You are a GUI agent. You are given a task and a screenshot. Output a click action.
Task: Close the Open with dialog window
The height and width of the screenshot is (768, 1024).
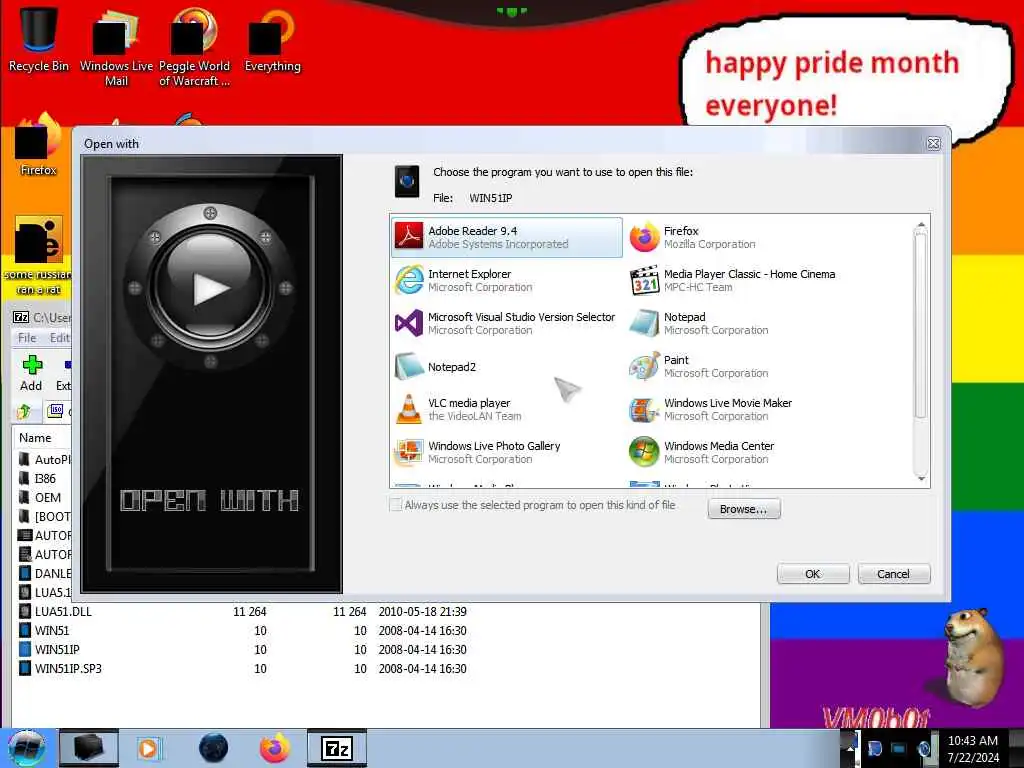pos(934,144)
